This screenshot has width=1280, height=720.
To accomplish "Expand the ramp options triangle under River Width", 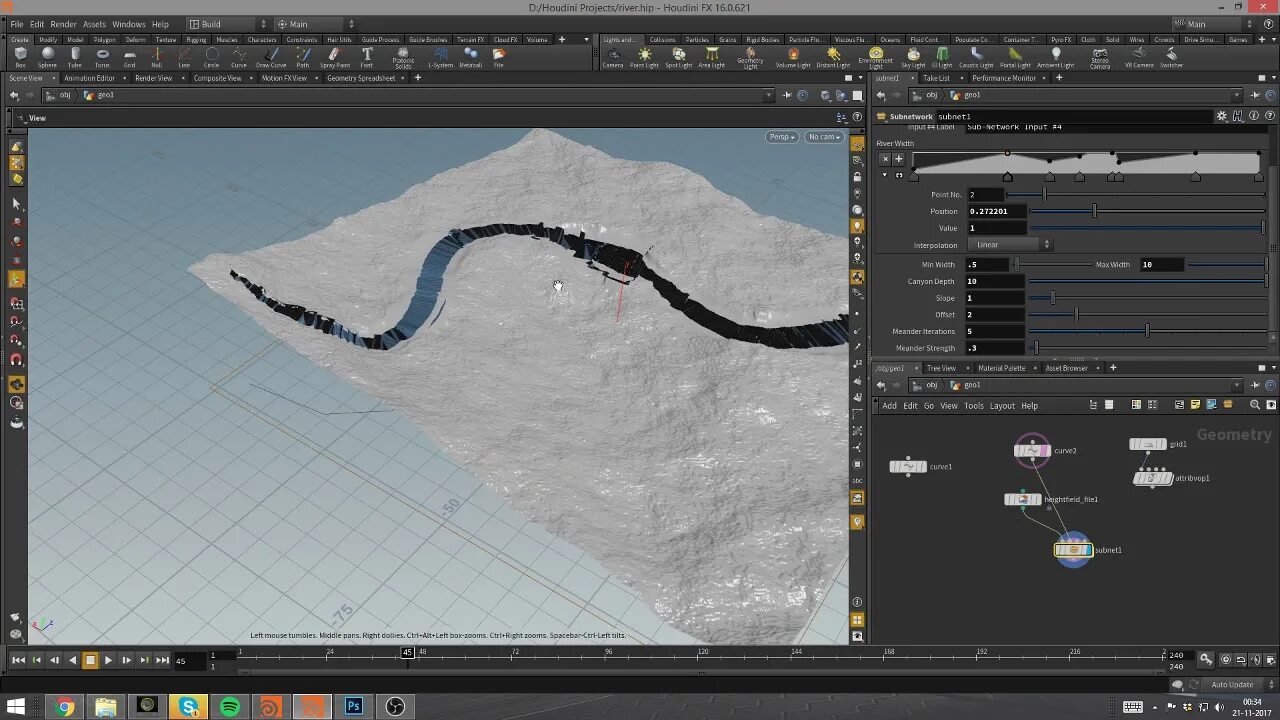I will pyautogui.click(x=885, y=174).
